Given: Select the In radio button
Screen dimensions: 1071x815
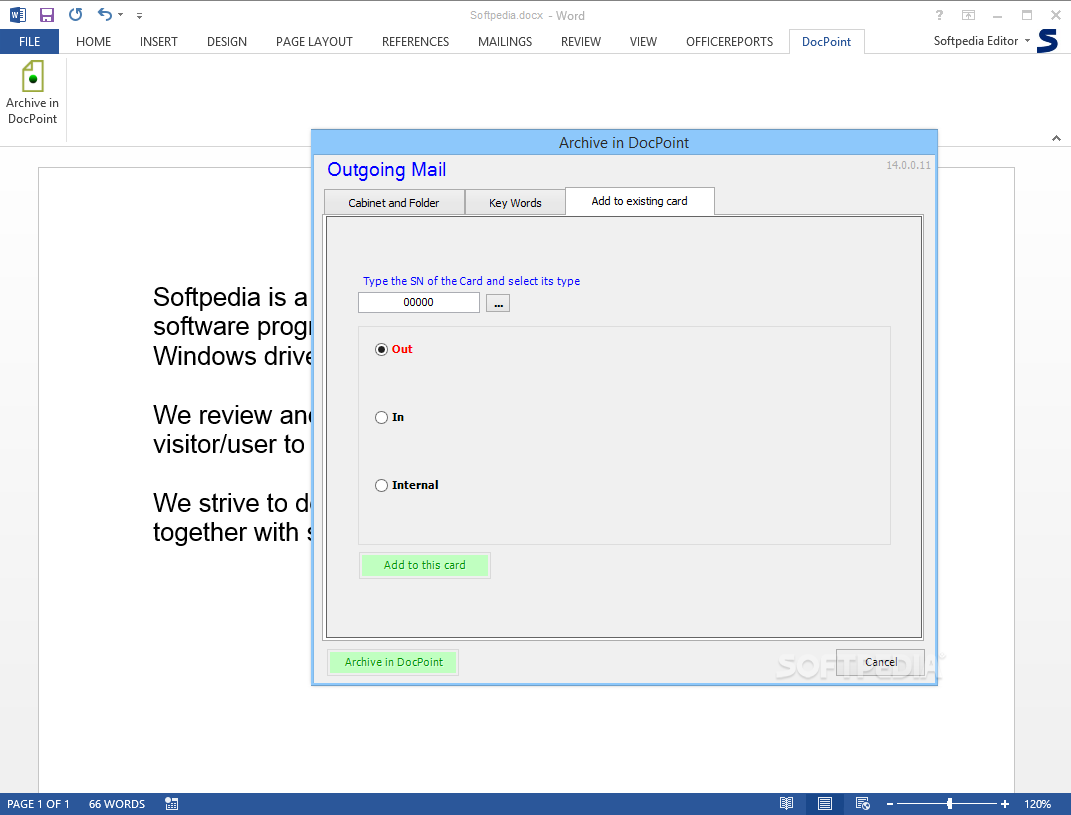Looking at the screenshot, I should pos(381,417).
